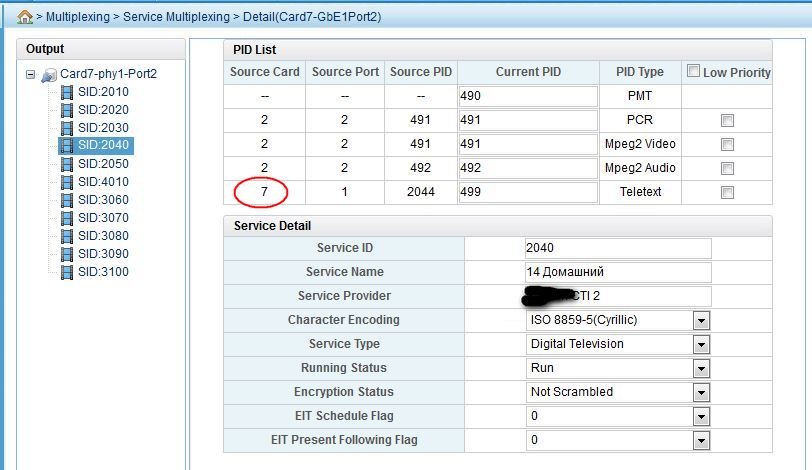Edit Current PID of Mpeg2 Video row
Image resolution: width=812 pixels, height=470 pixels.
(528, 144)
